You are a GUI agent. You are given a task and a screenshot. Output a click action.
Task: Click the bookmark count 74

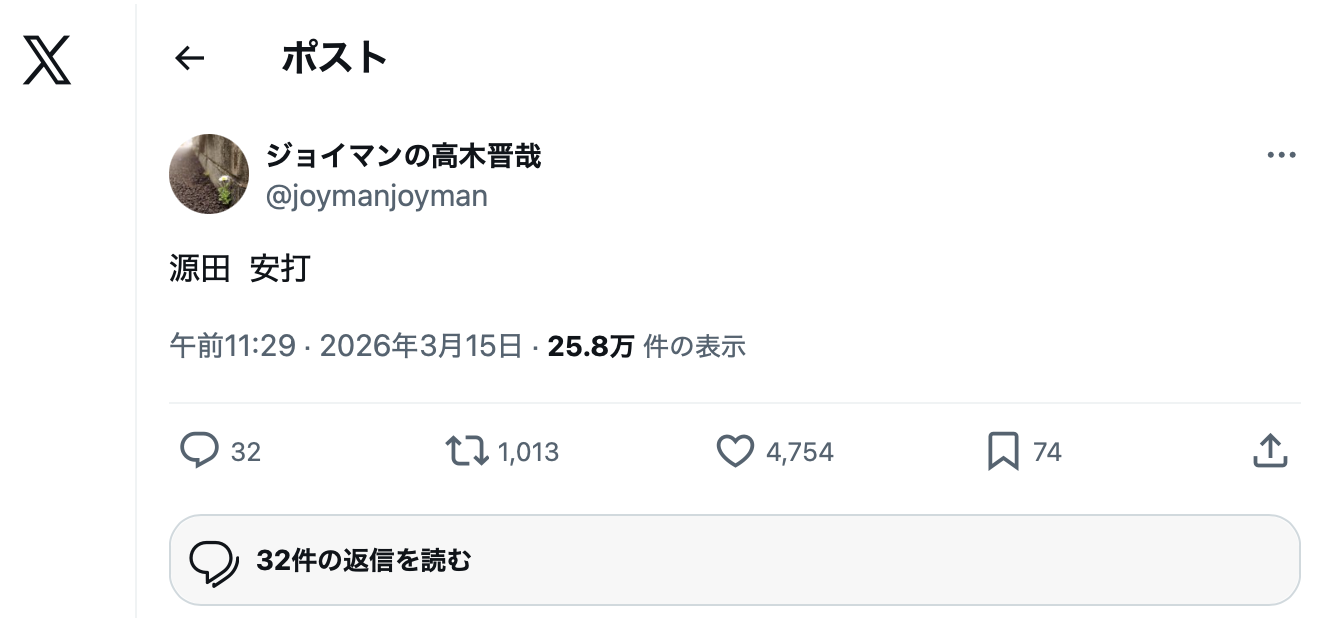pyautogui.click(x=1047, y=452)
